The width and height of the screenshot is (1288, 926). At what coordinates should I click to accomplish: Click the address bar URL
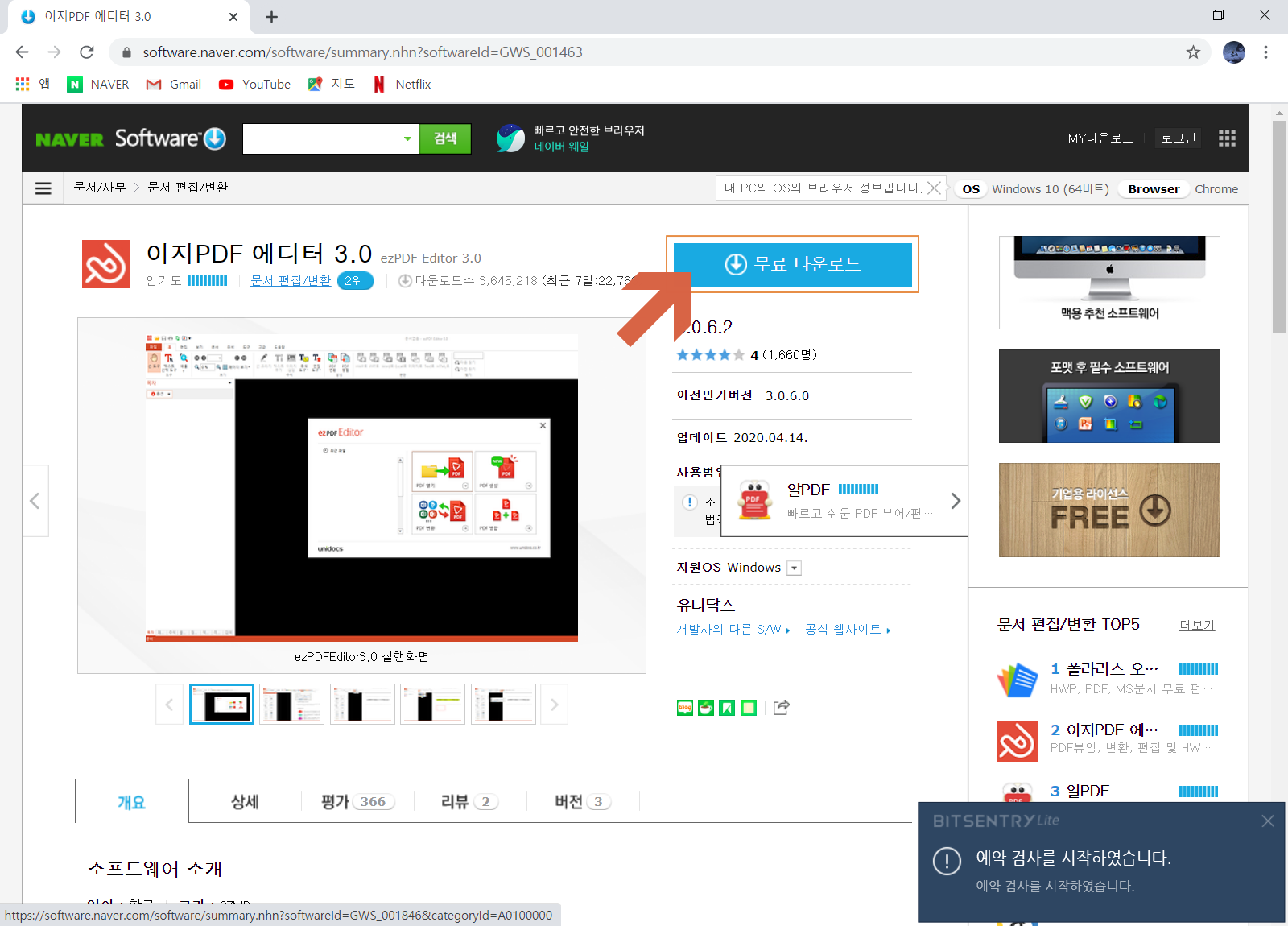[x=362, y=52]
